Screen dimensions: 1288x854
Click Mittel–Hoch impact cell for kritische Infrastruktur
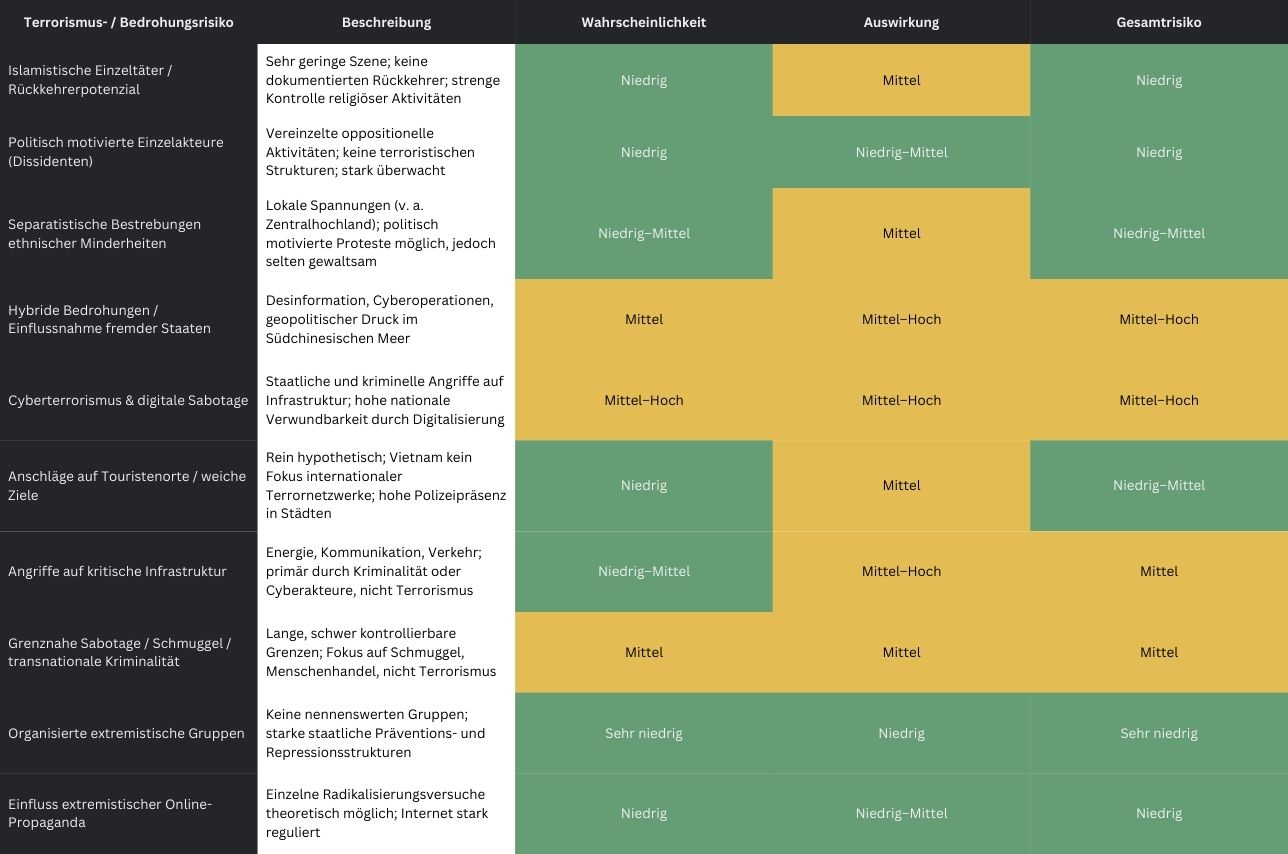point(901,571)
